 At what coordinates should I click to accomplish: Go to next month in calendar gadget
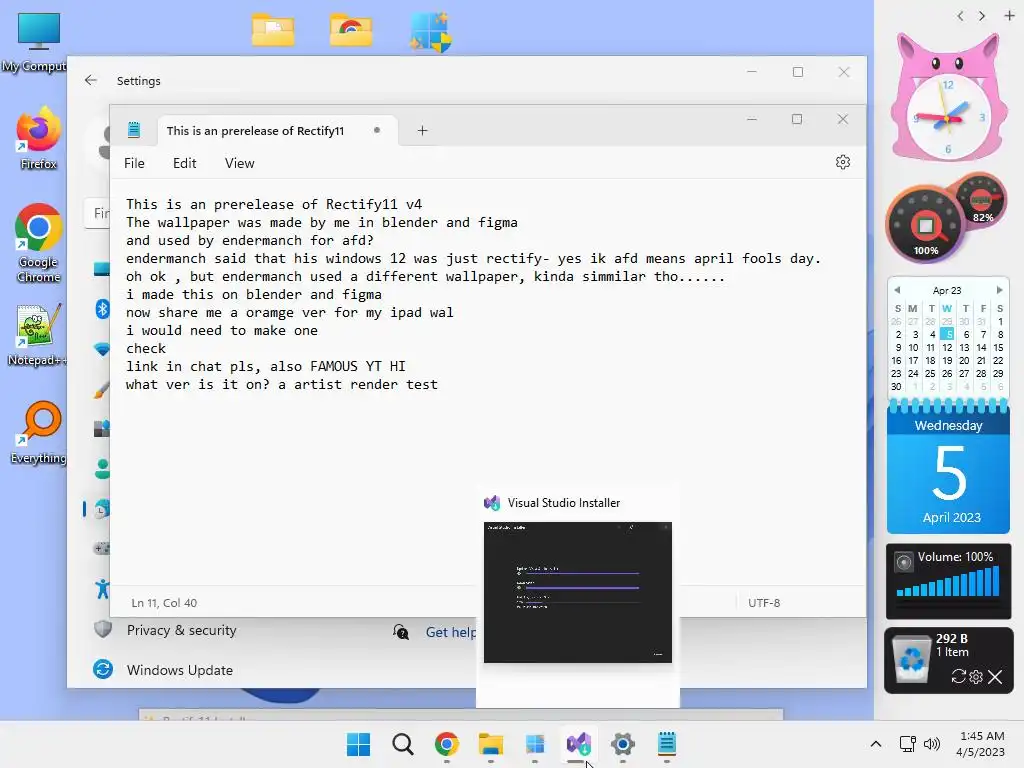[999, 290]
